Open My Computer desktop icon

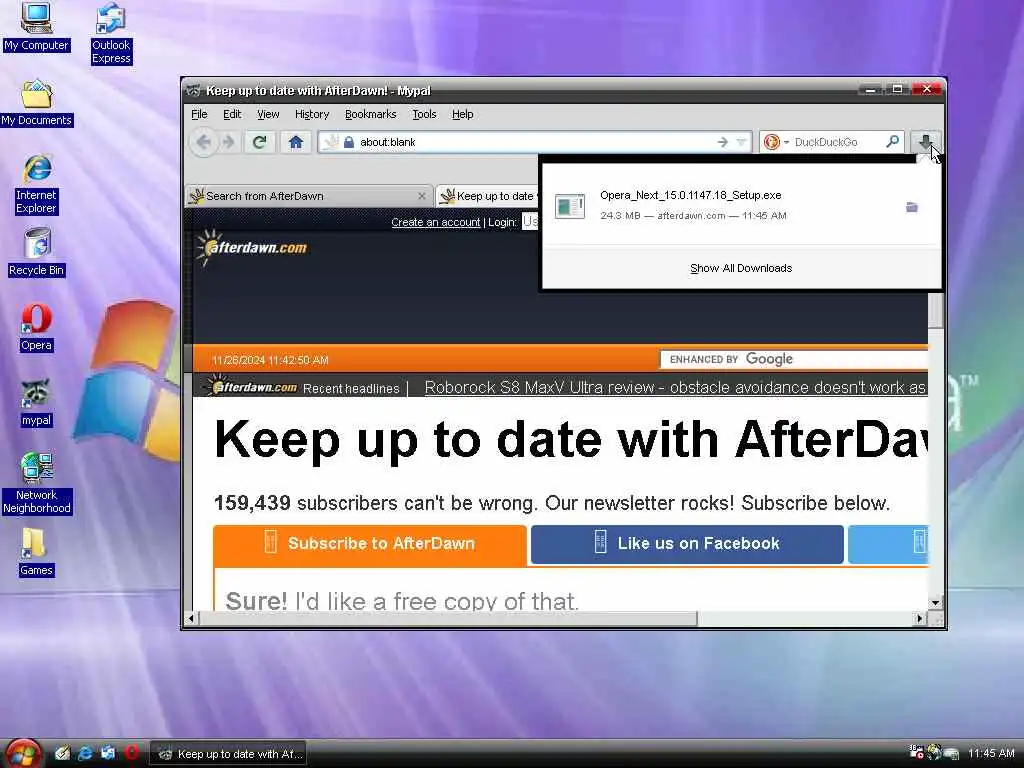tap(36, 27)
